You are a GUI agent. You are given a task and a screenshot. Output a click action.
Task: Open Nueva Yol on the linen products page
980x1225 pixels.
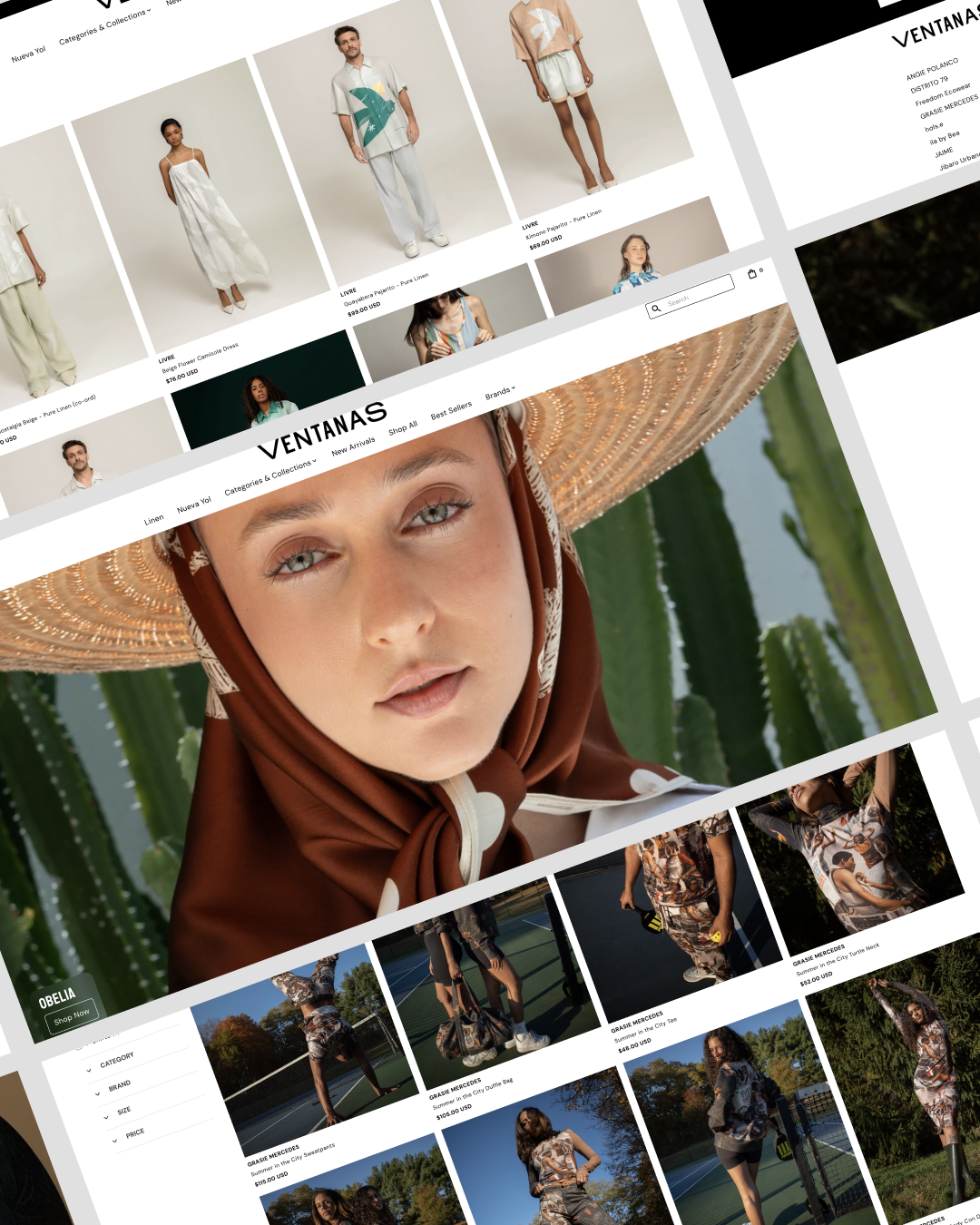pyautogui.click(x=28, y=55)
